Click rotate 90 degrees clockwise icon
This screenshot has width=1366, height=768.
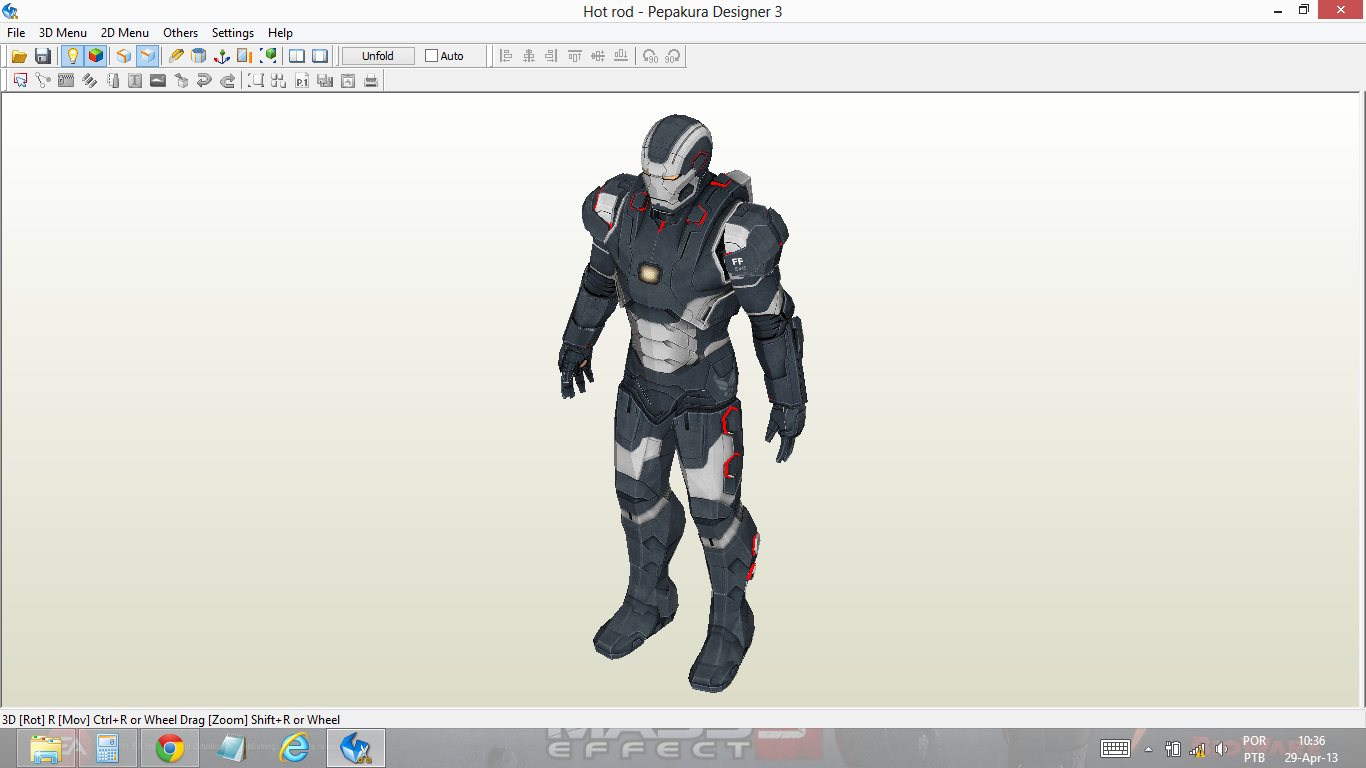coord(673,56)
